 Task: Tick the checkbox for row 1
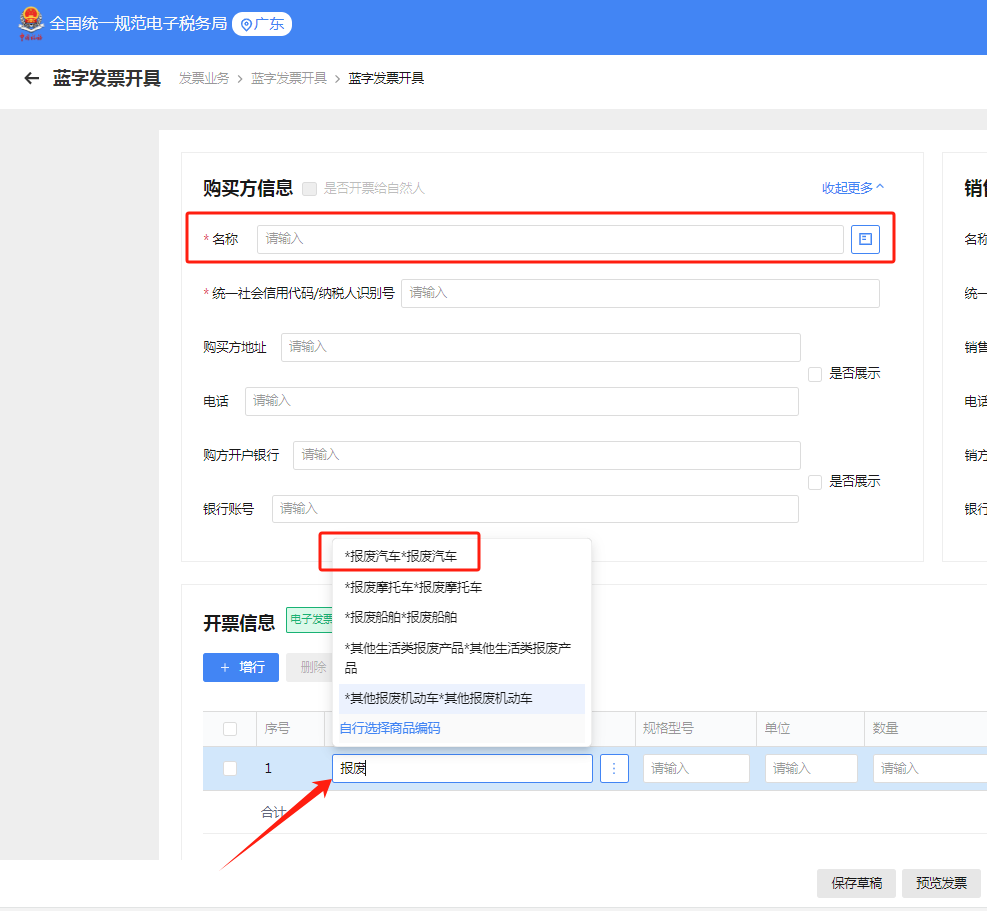(x=230, y=768)
